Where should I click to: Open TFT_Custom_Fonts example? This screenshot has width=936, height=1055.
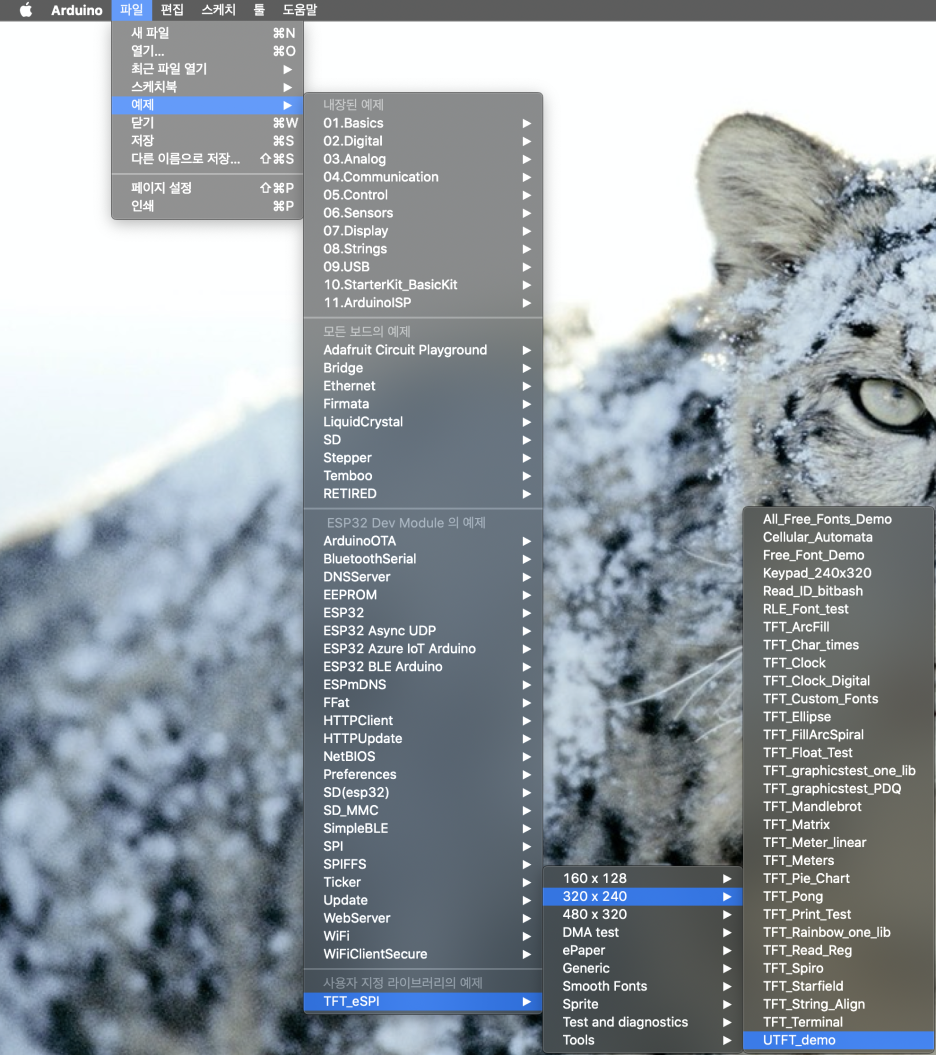[x=838, y=699]
